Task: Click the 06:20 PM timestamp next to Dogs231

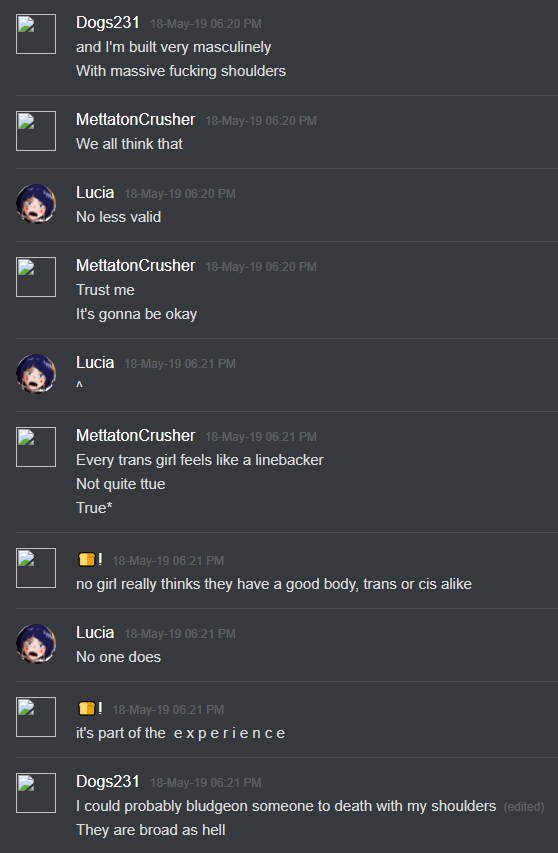Action: coord(206,24)
